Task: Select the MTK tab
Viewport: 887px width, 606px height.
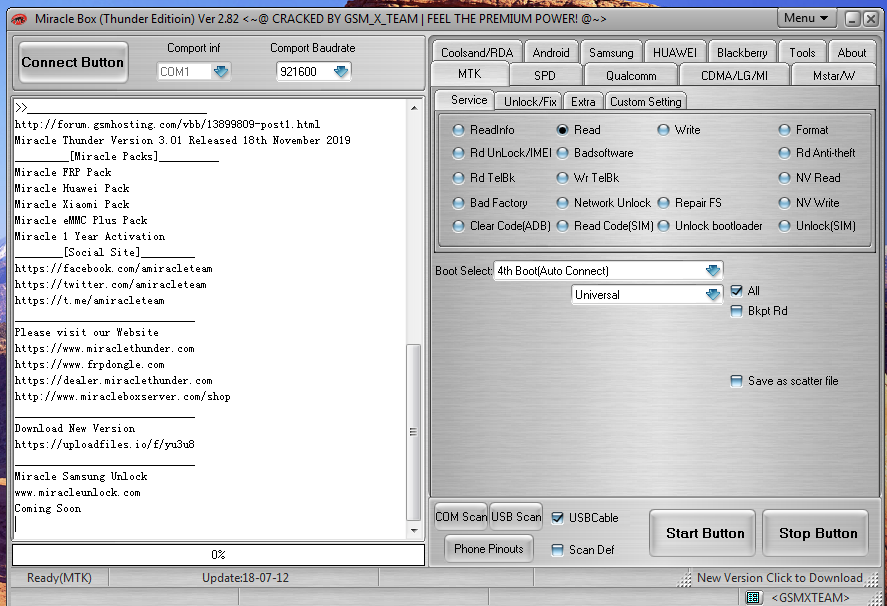Action: tap(470, 74)
